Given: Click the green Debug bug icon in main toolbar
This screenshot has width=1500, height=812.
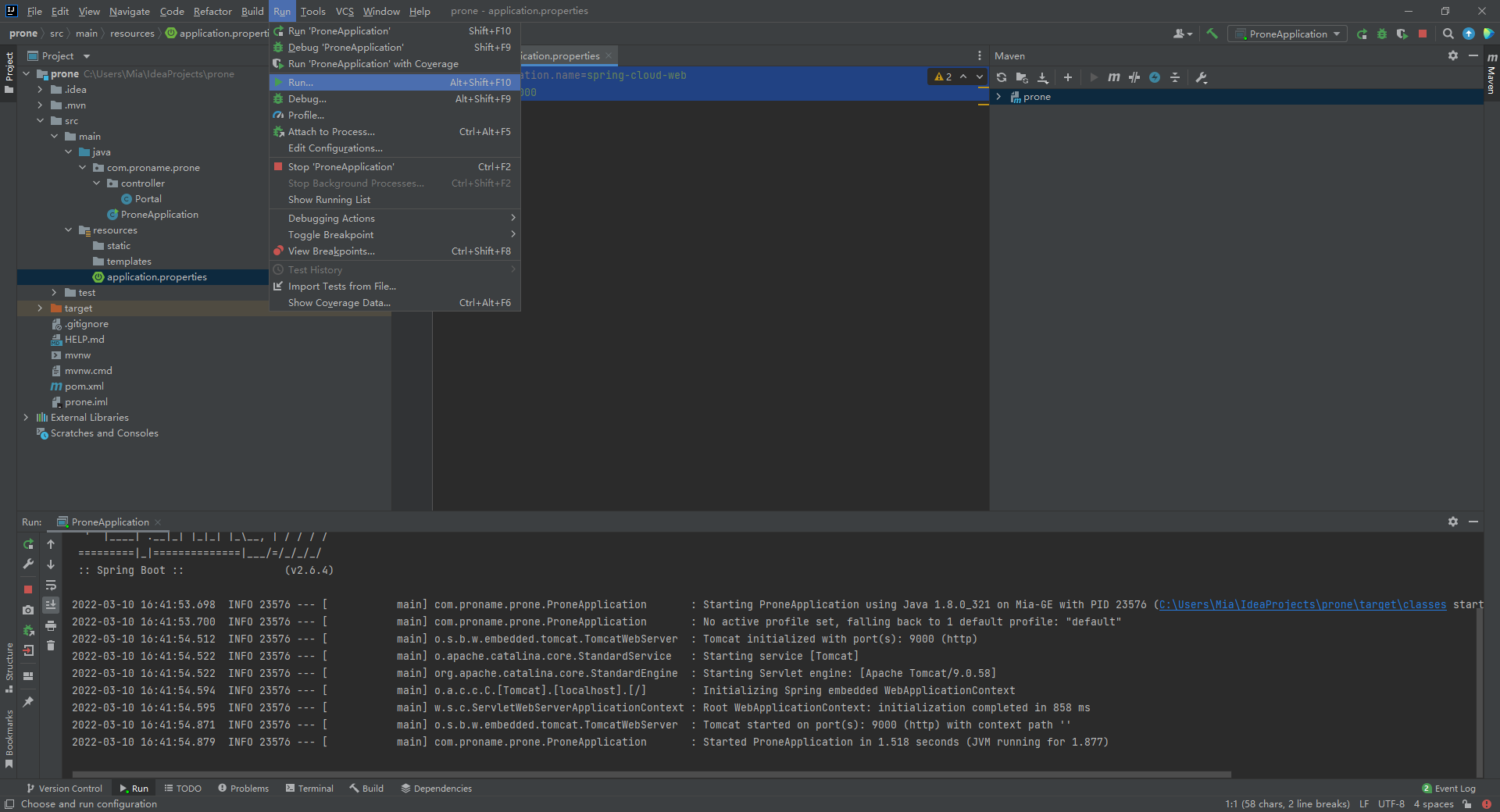Looking at the screenshot, I should coord(1382,34).
